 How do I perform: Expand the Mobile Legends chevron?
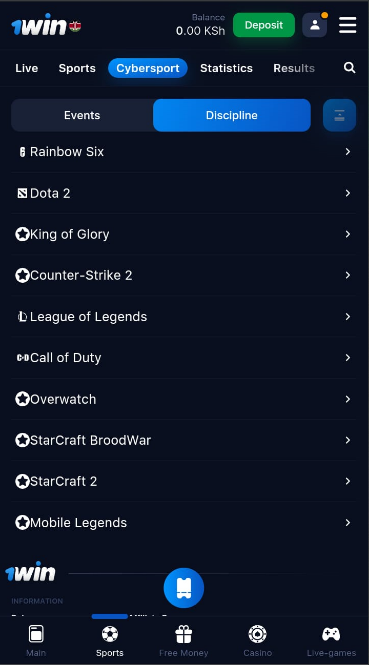[x=348, y=522]
